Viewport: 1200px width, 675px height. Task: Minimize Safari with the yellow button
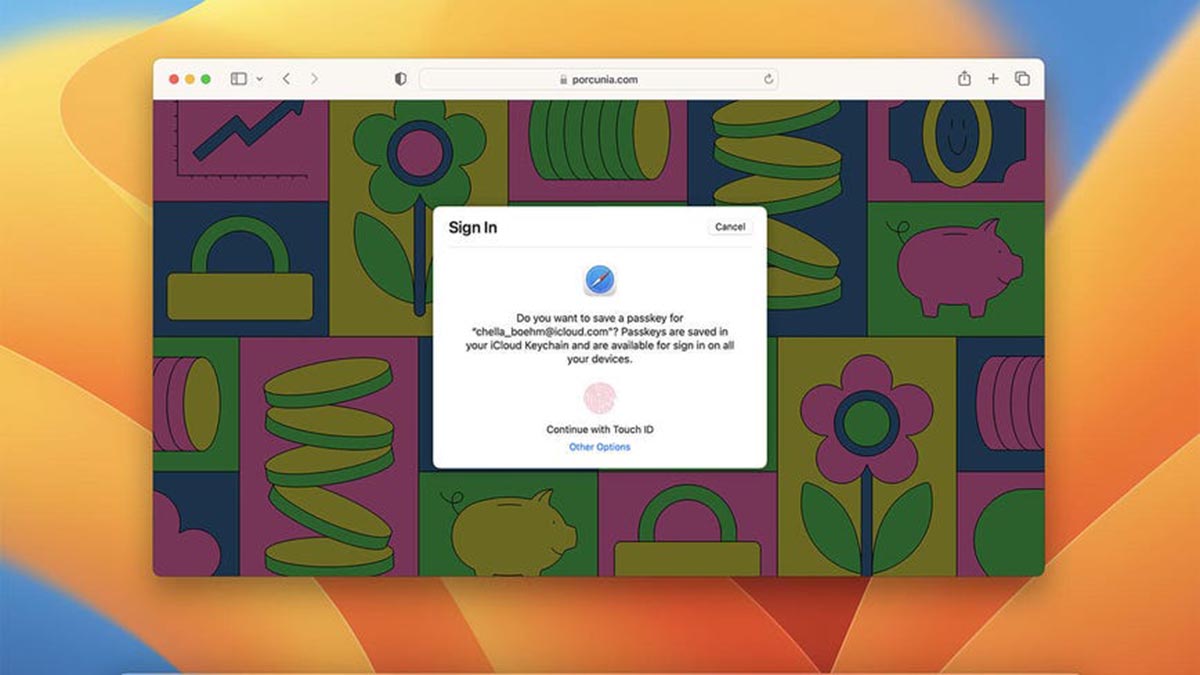click(190, 79)
